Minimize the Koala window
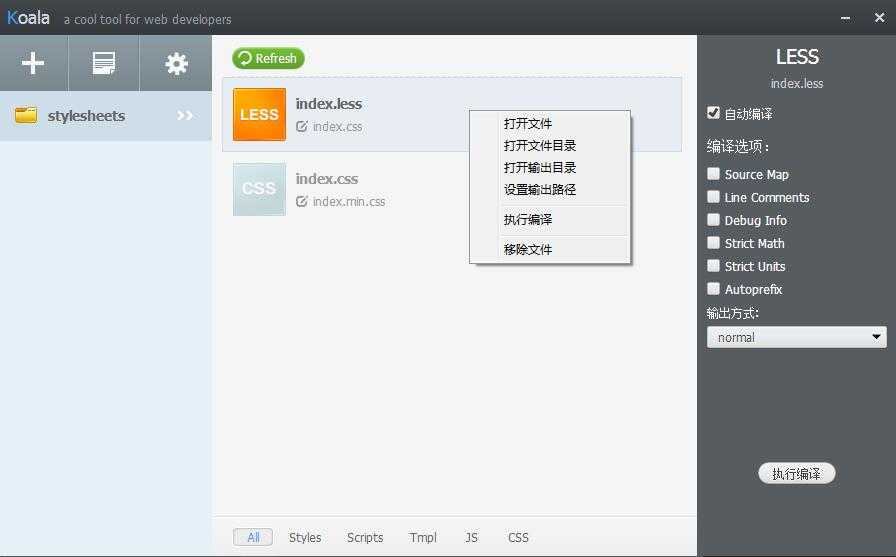This screenshot has width=896, height=557. point(846,18)
